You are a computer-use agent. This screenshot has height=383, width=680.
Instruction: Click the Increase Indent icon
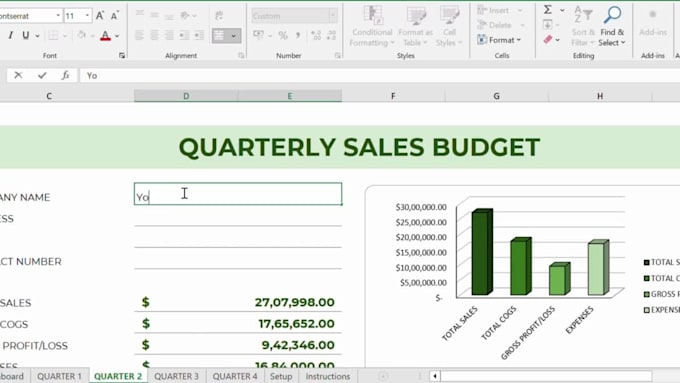point(199,35)
